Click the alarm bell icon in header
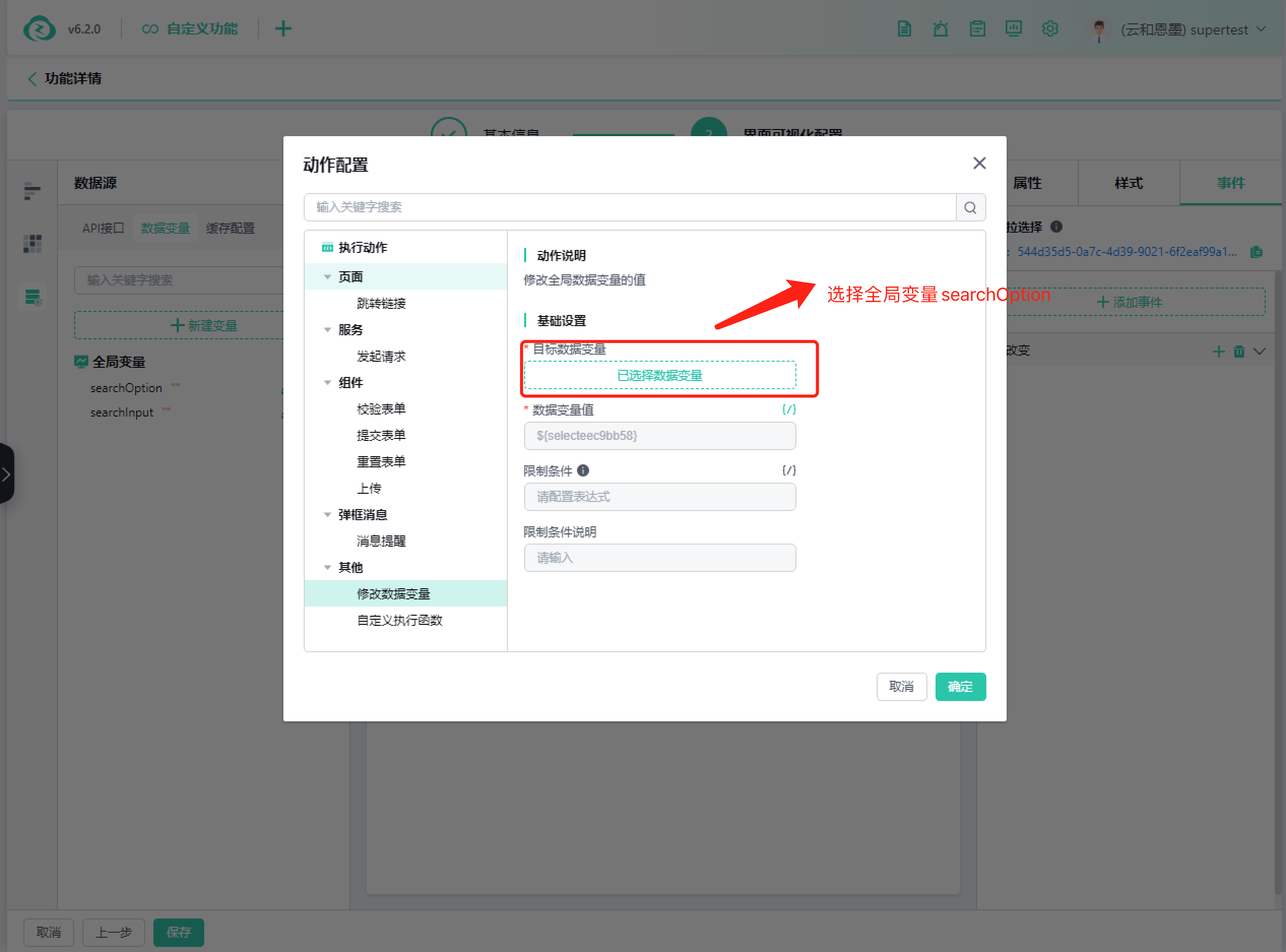This screenshot has width=1286, height=952. click(940, 29)
